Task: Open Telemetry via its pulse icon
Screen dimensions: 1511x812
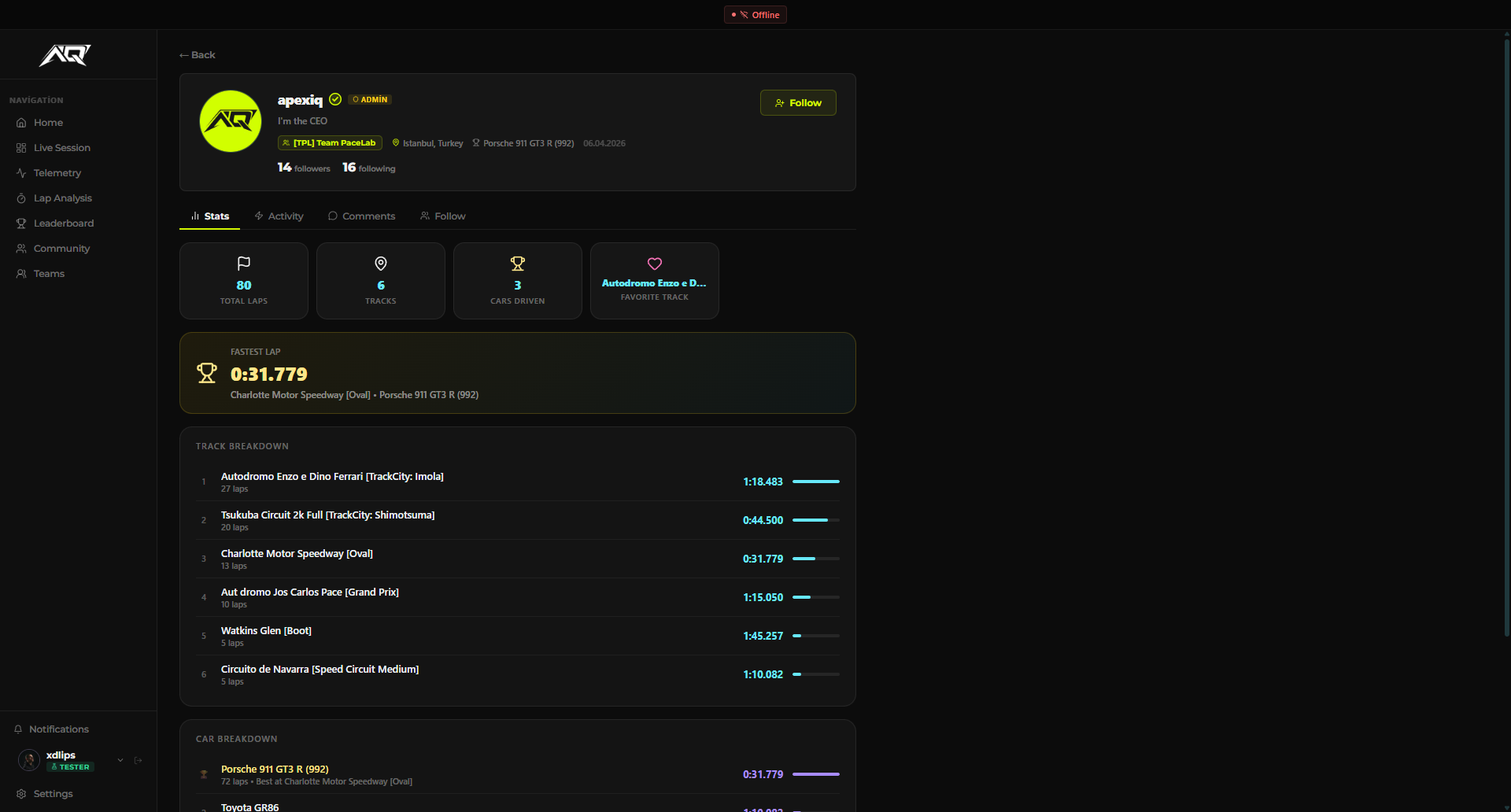Action: [x=21, y=173]
